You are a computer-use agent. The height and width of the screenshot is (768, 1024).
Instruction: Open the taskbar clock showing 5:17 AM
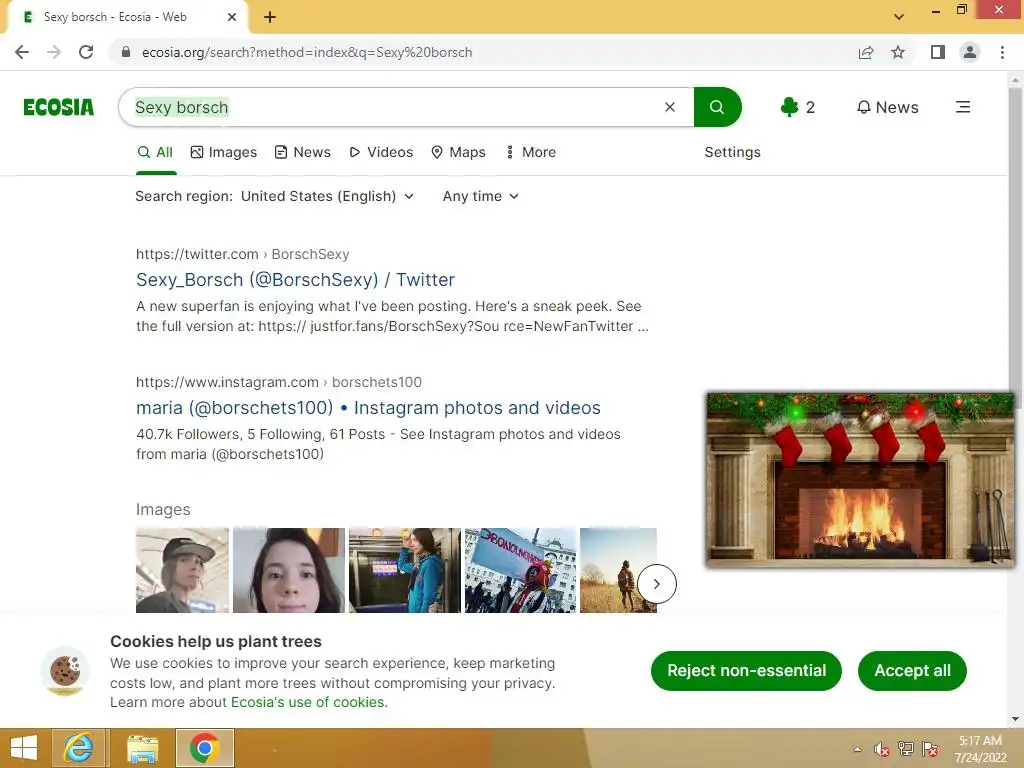click(980, 749)
